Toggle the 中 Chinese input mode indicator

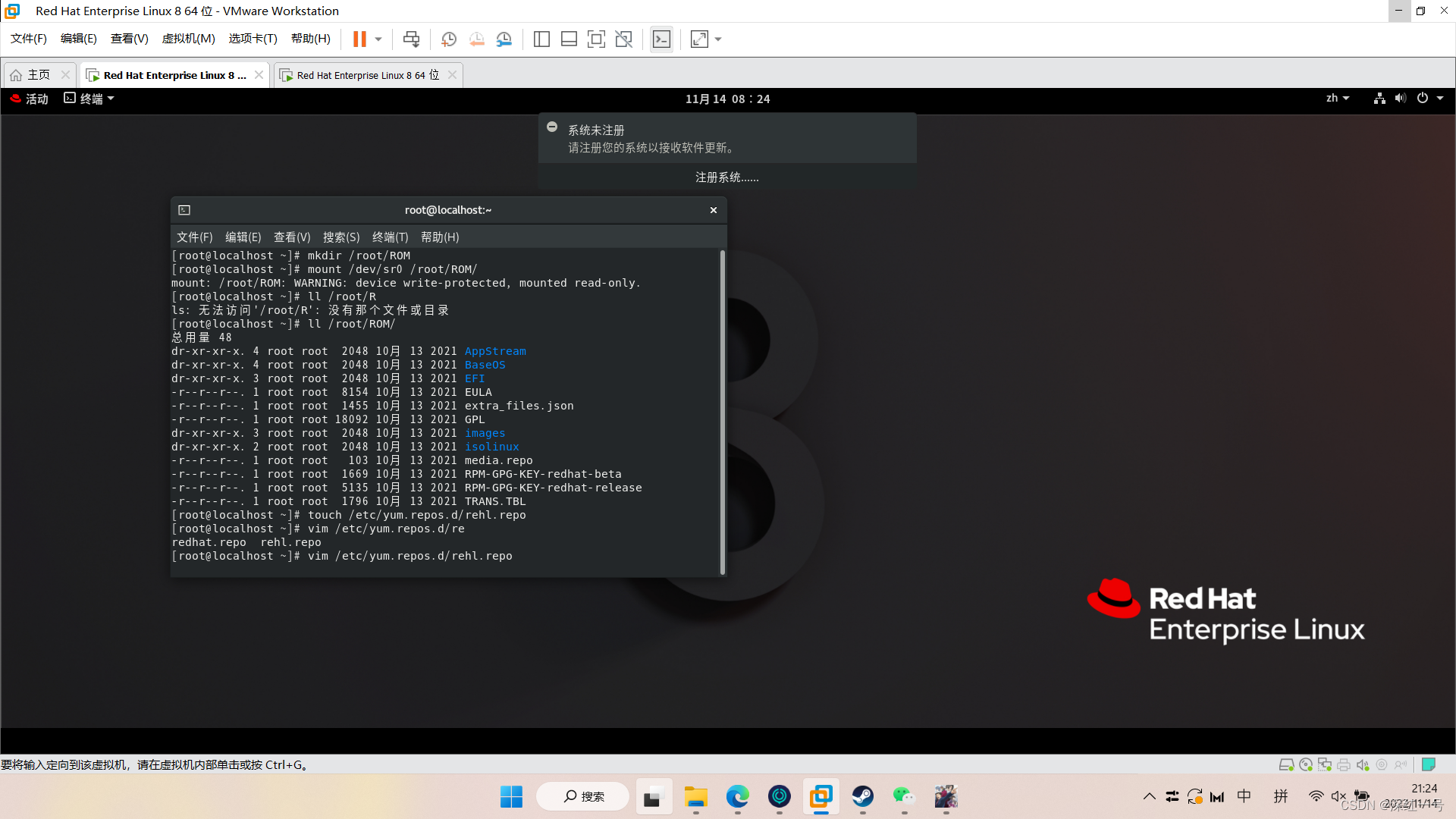click(1244, 796)
